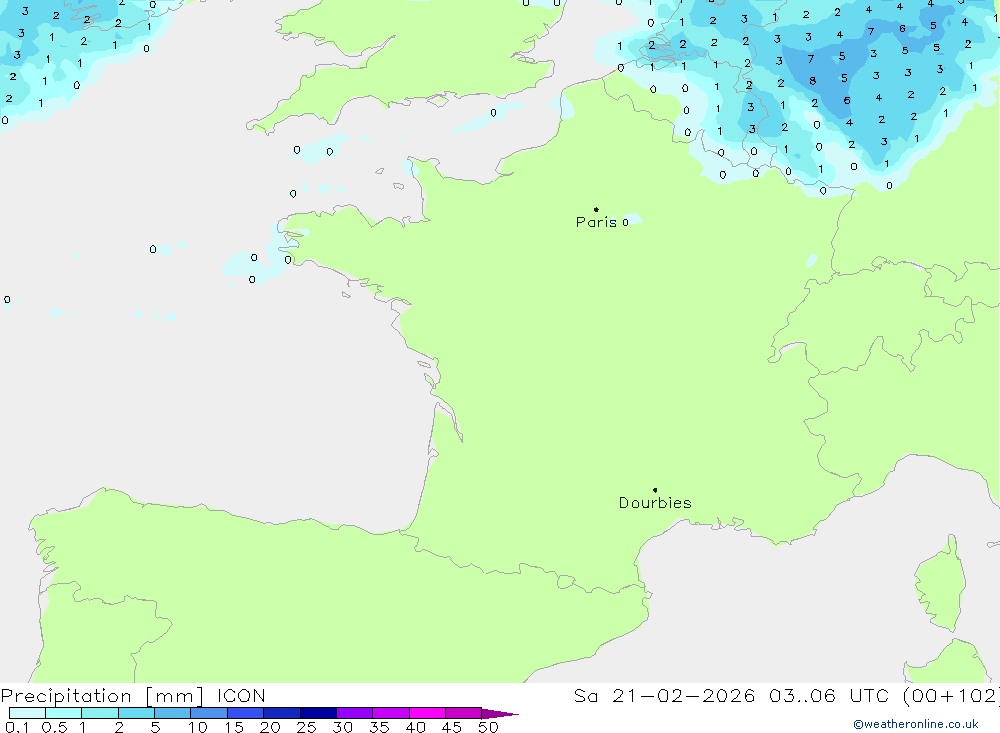Screen dimensions: 1000x733
Task: Select the black dot marking Paris
Action: pos(596,209)
